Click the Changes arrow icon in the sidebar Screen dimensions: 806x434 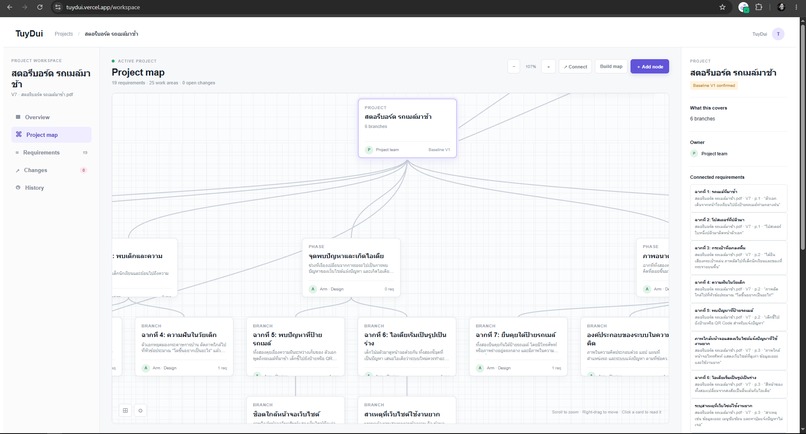[18, 170]
